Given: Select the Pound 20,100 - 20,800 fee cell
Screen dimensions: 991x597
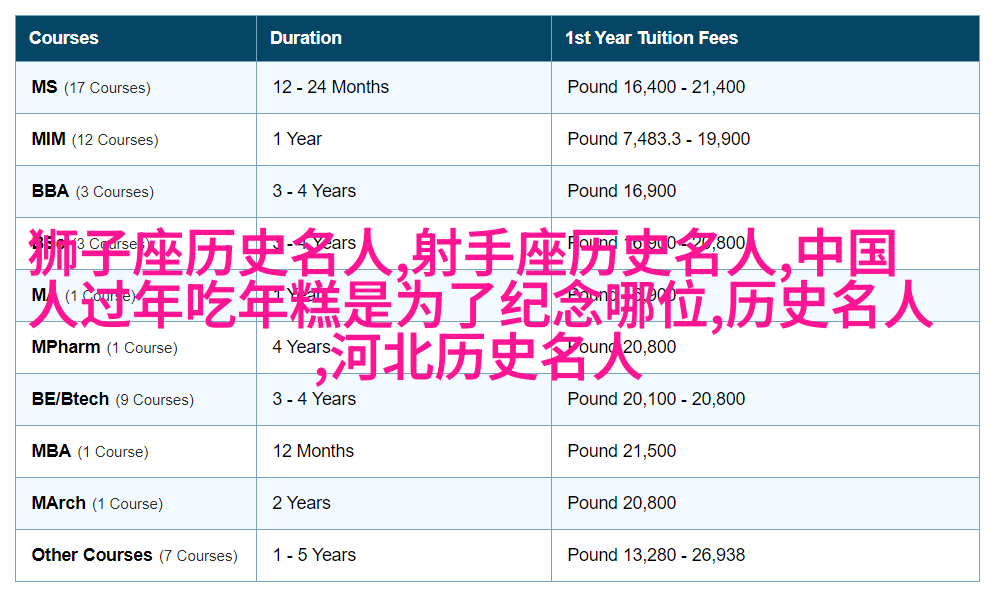Looking at the screenshot, I should coord(656,399).
